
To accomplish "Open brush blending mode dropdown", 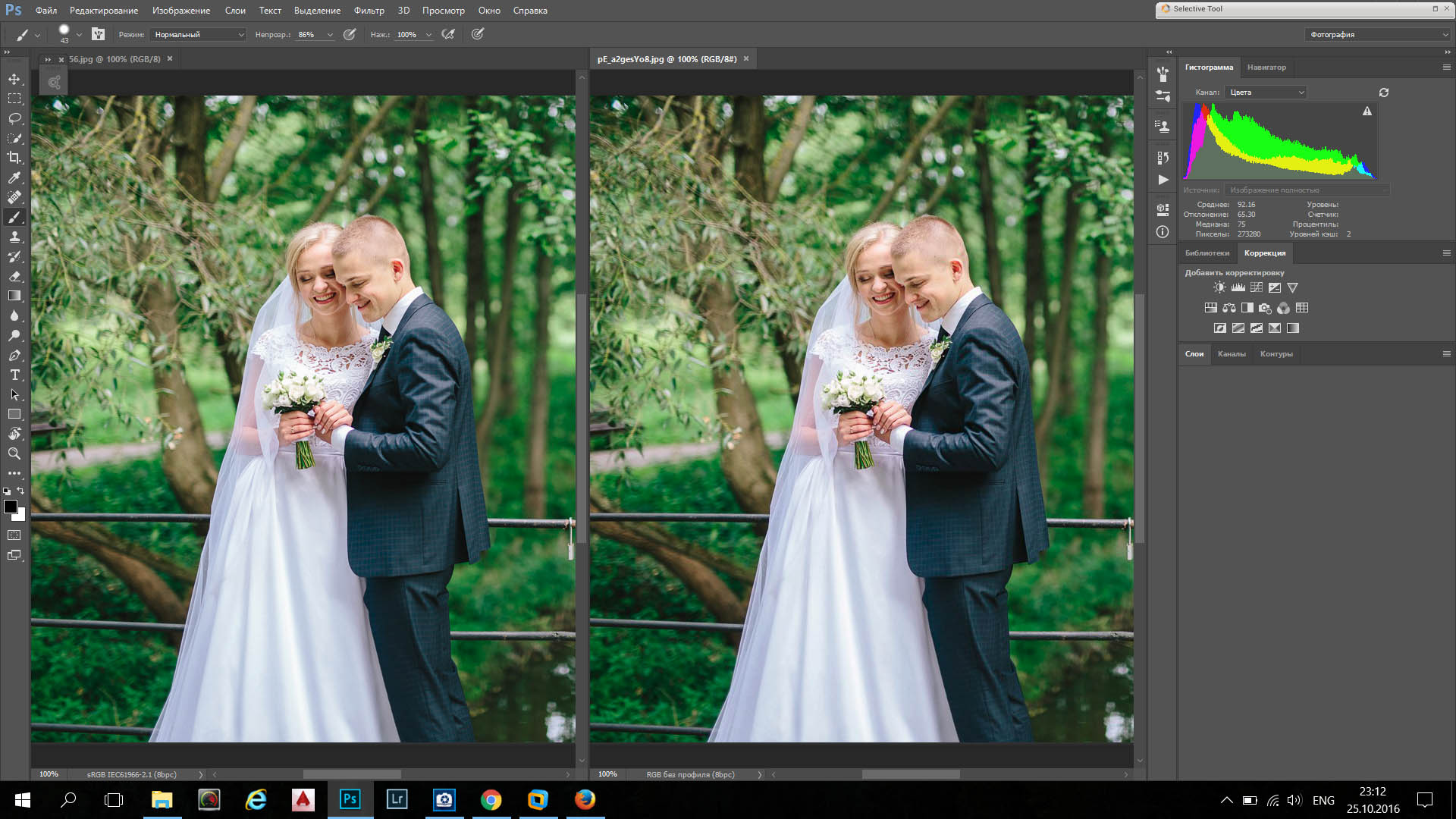I will pos(199,34).
